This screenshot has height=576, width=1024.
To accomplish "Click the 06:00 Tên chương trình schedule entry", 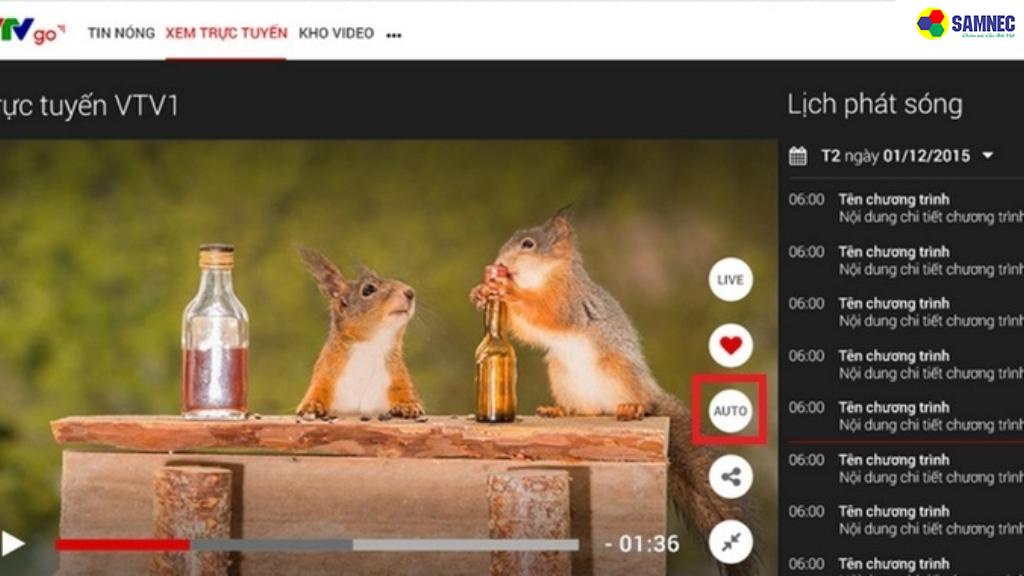I will 890,199.
